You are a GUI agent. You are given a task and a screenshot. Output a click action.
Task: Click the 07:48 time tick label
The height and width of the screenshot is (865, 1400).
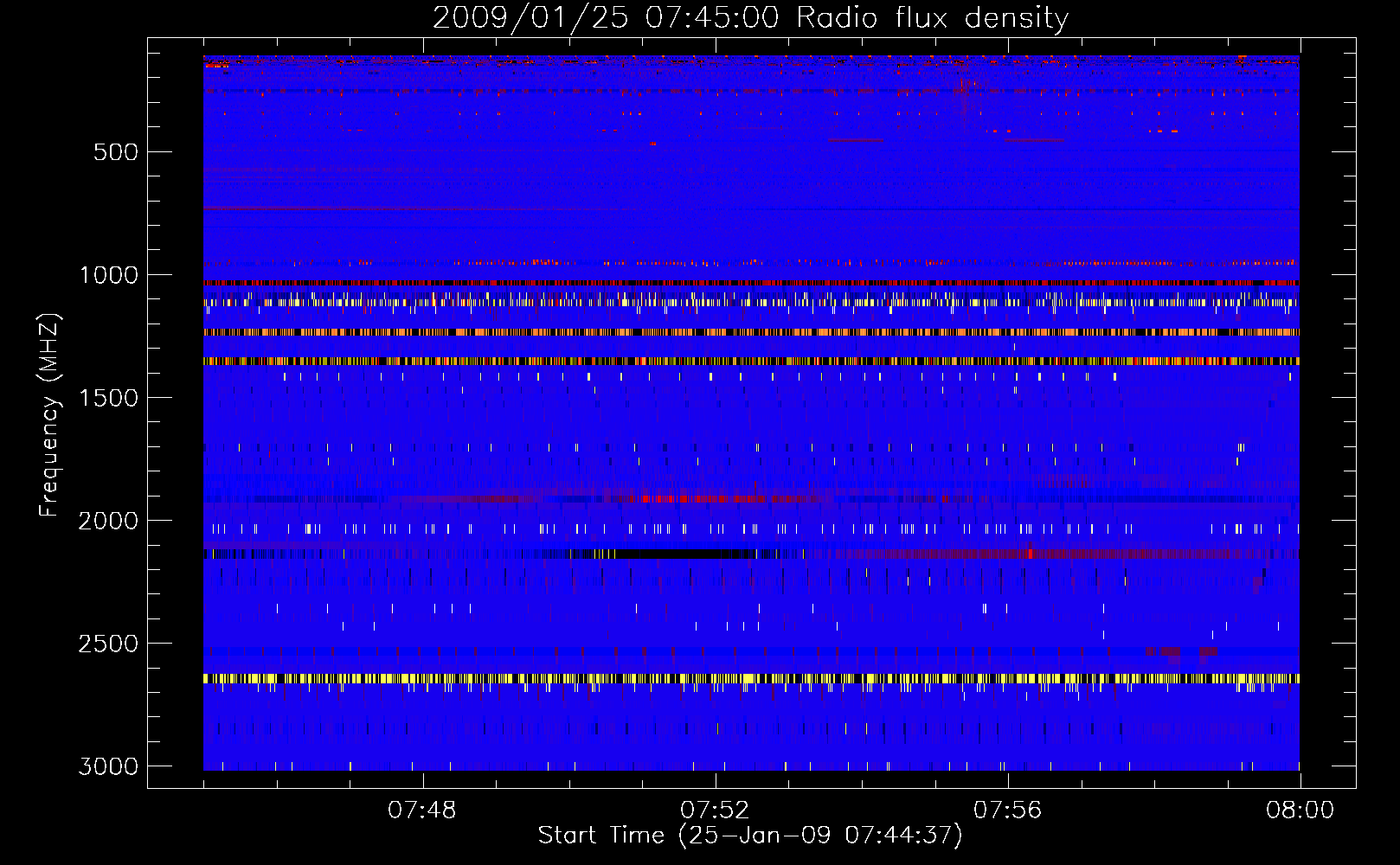point(422,811)
